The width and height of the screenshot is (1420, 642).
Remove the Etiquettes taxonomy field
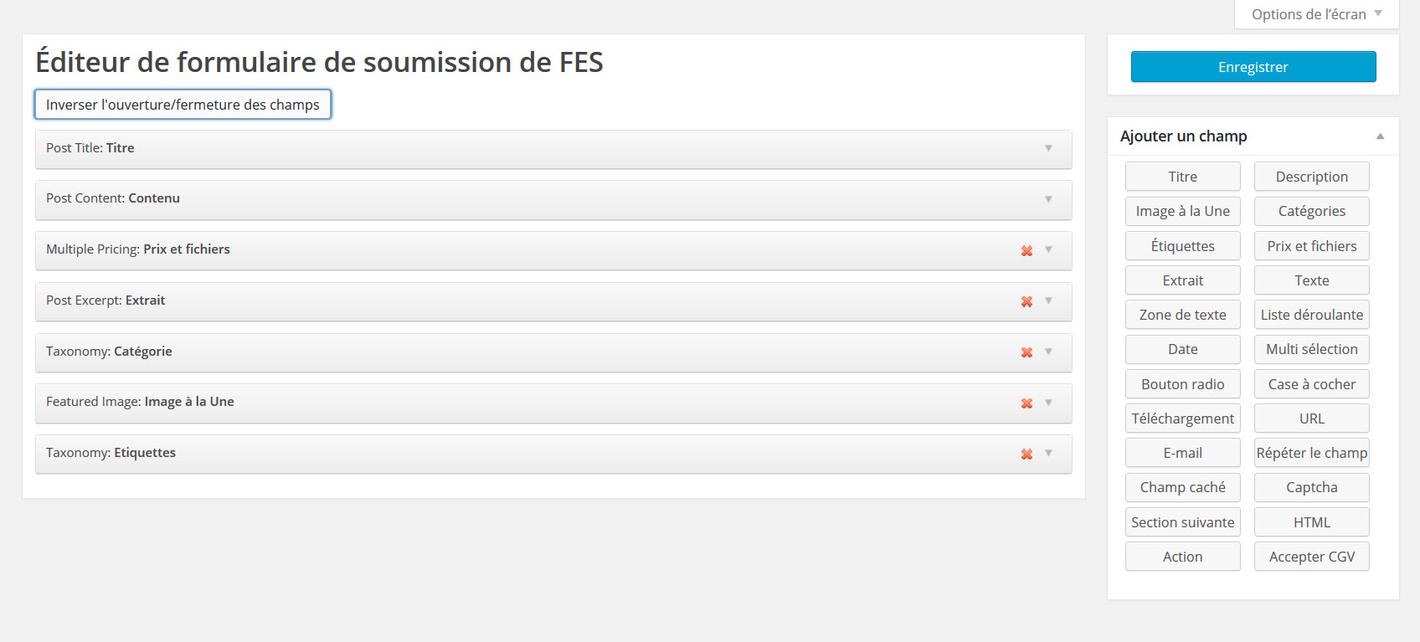pos(1026,455)
